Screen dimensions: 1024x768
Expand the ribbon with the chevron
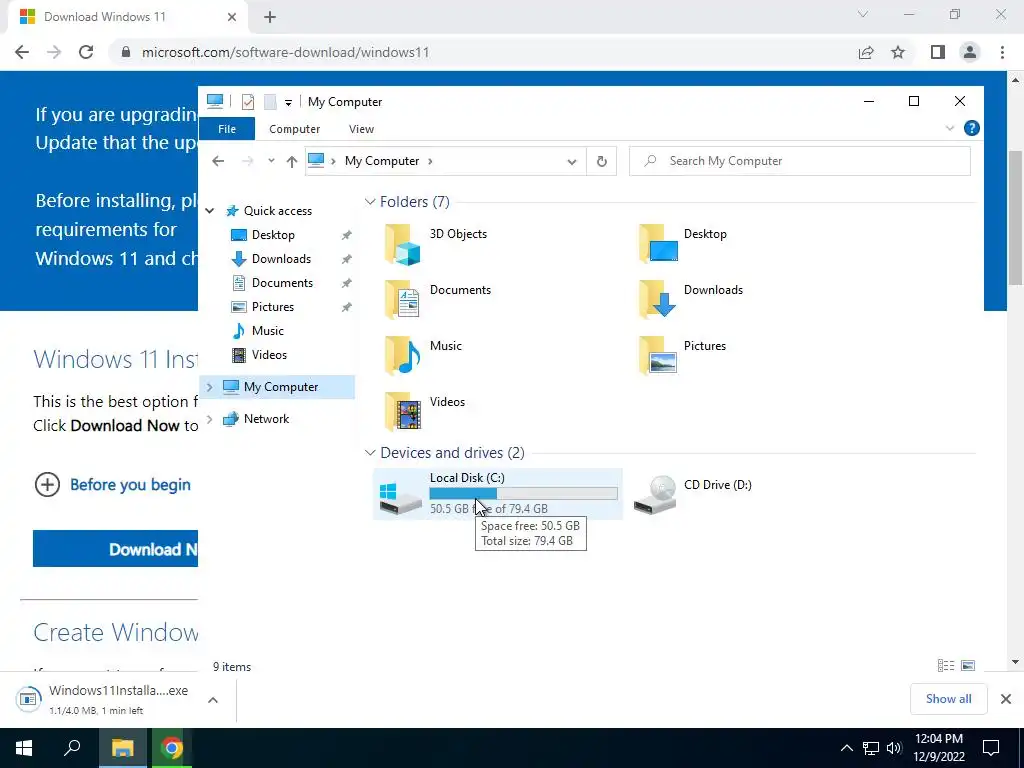pos(950,128)
